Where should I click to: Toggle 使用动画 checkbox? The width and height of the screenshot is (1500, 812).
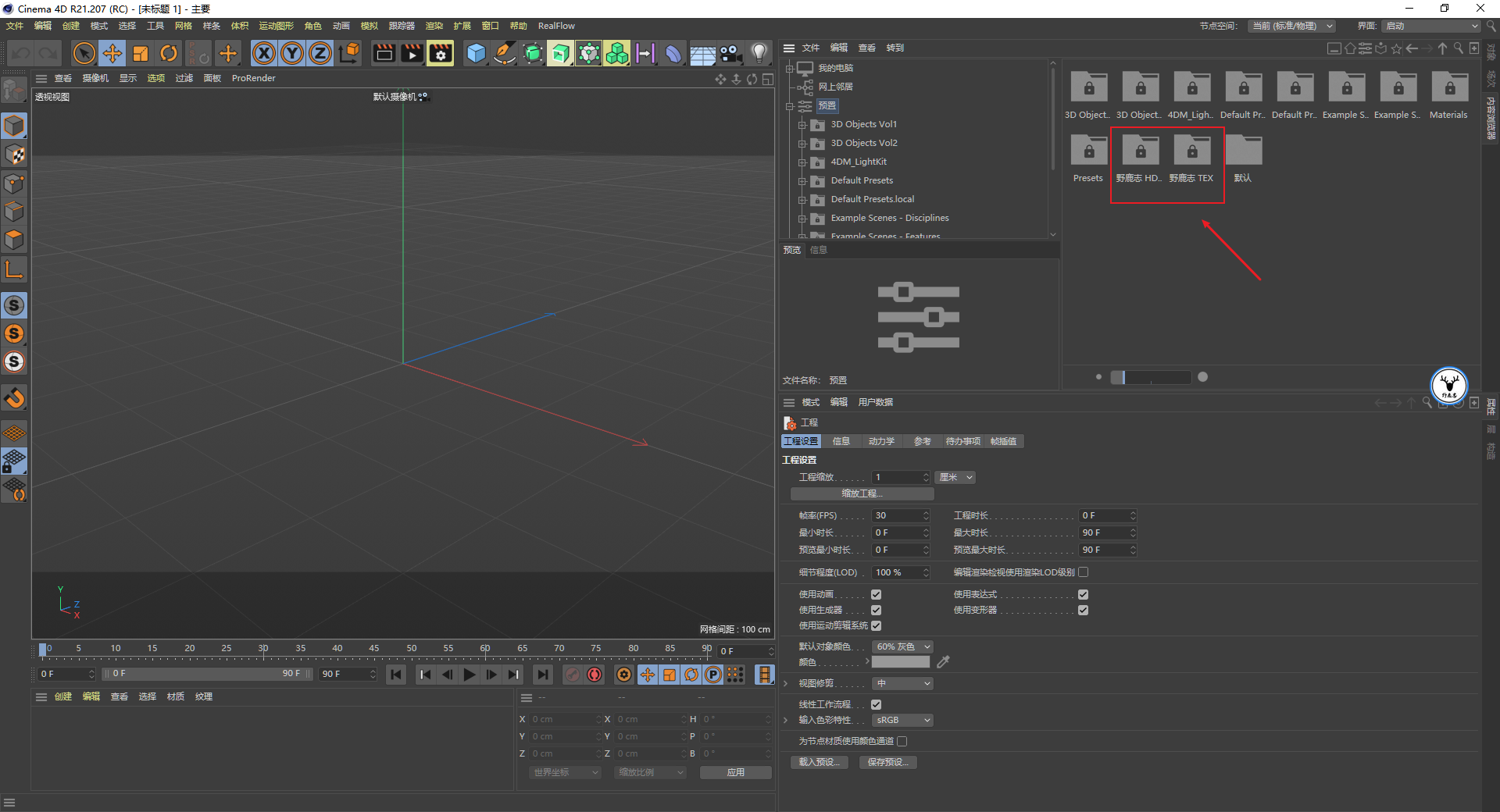(x=877, y=595)
